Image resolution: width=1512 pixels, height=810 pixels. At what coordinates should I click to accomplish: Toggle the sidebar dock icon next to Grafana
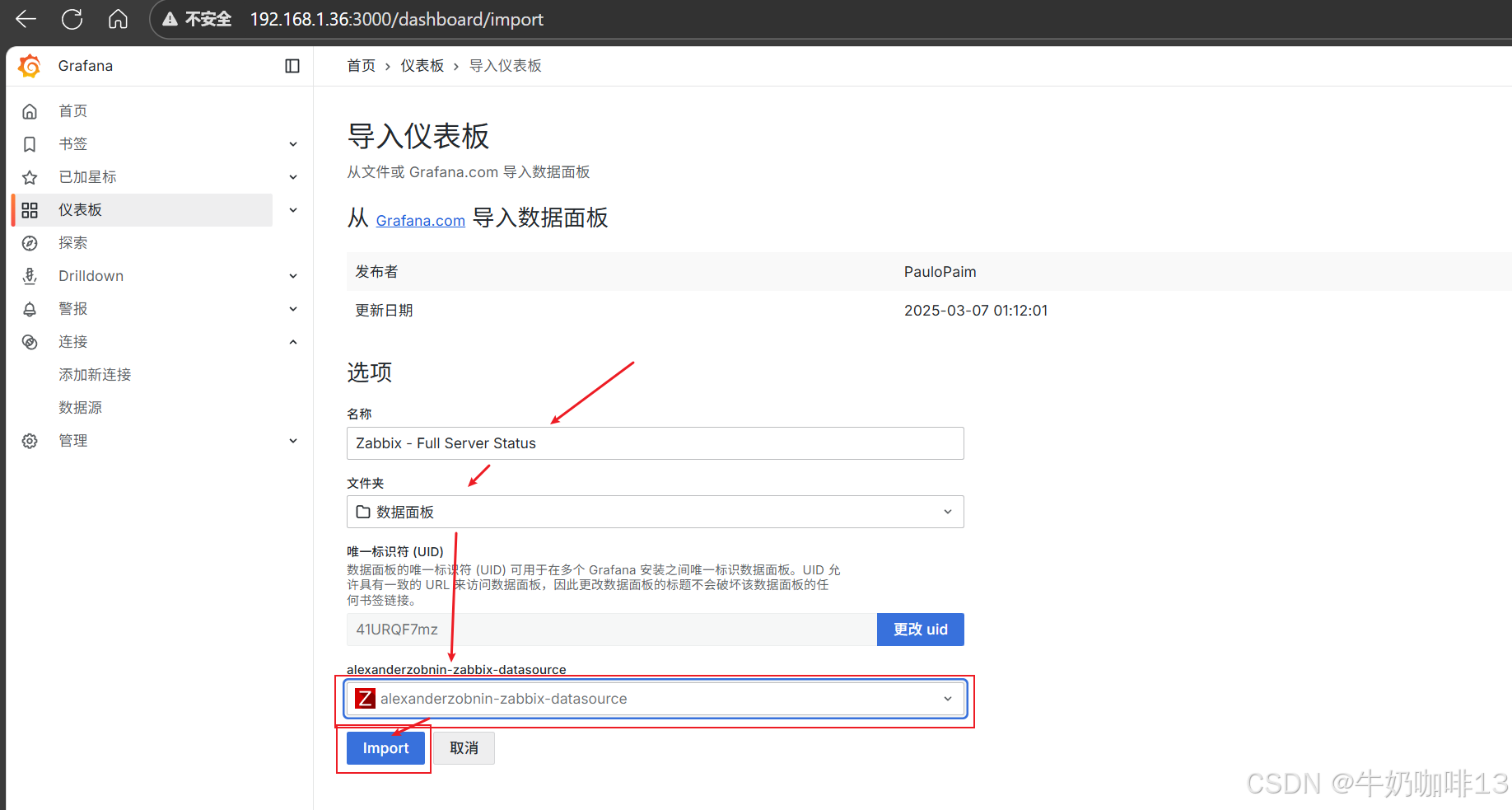(292, 66)
